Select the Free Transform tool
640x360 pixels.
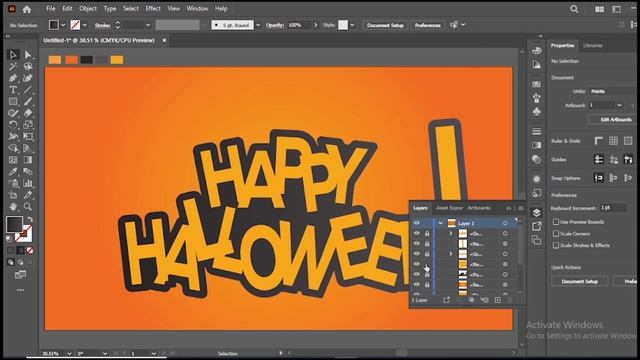pos(28,137)
